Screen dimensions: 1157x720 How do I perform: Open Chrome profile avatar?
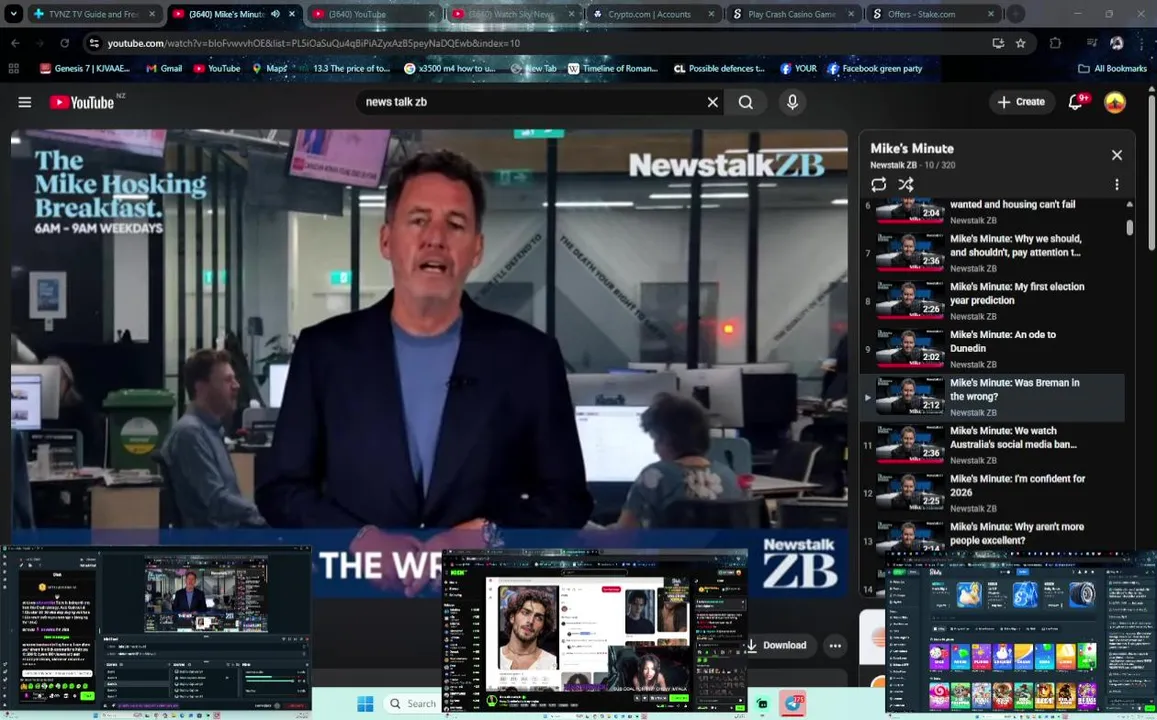click(1116, 43)
